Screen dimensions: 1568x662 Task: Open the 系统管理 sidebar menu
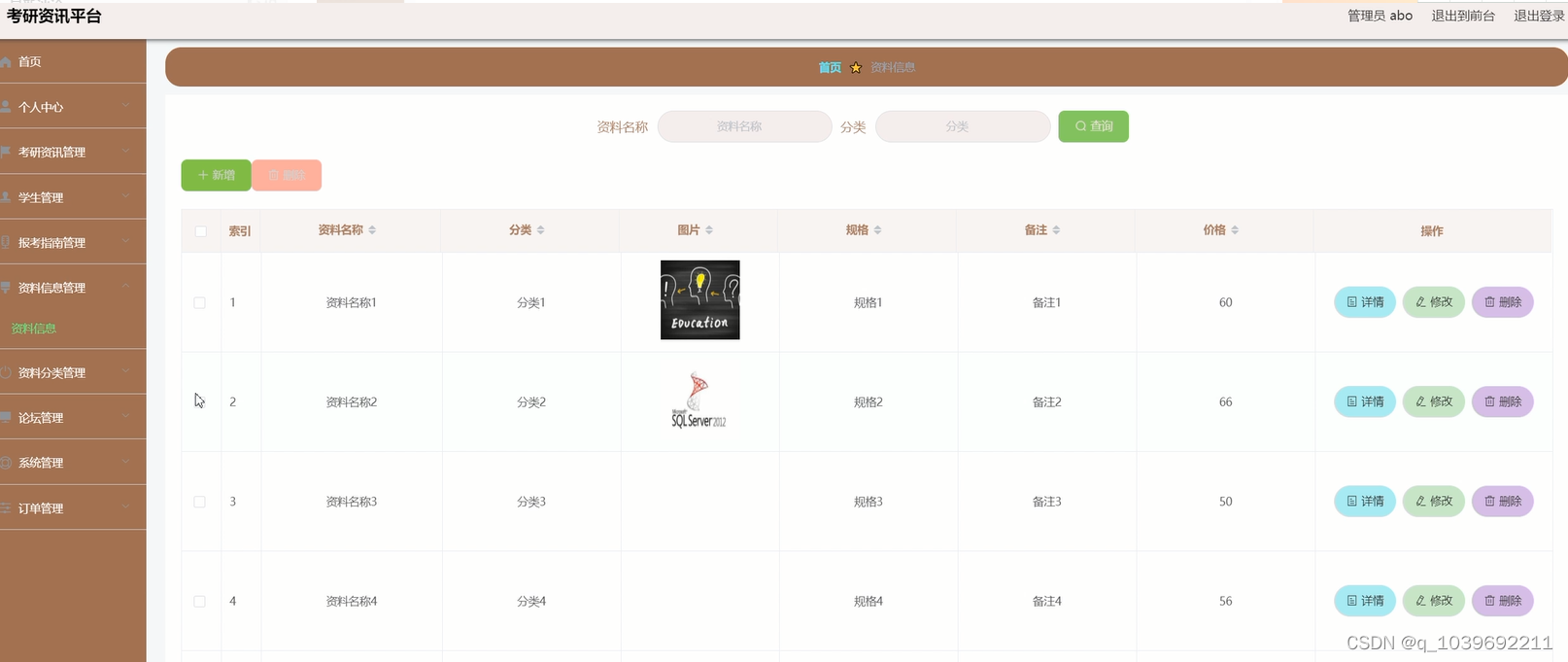(x=73, y=463)
